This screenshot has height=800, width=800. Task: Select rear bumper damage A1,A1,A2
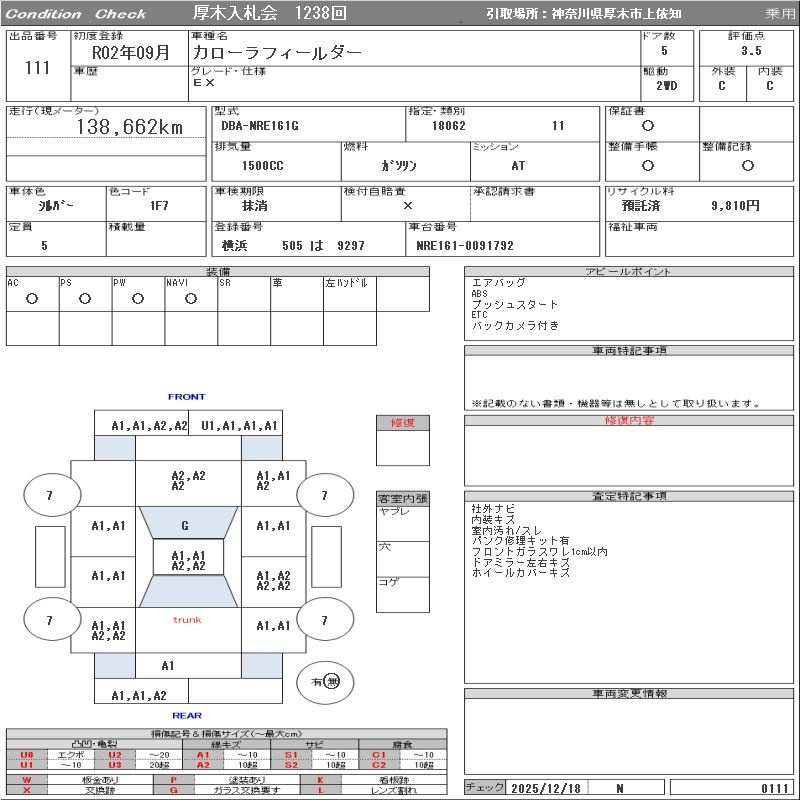click(x=139, y=695)
